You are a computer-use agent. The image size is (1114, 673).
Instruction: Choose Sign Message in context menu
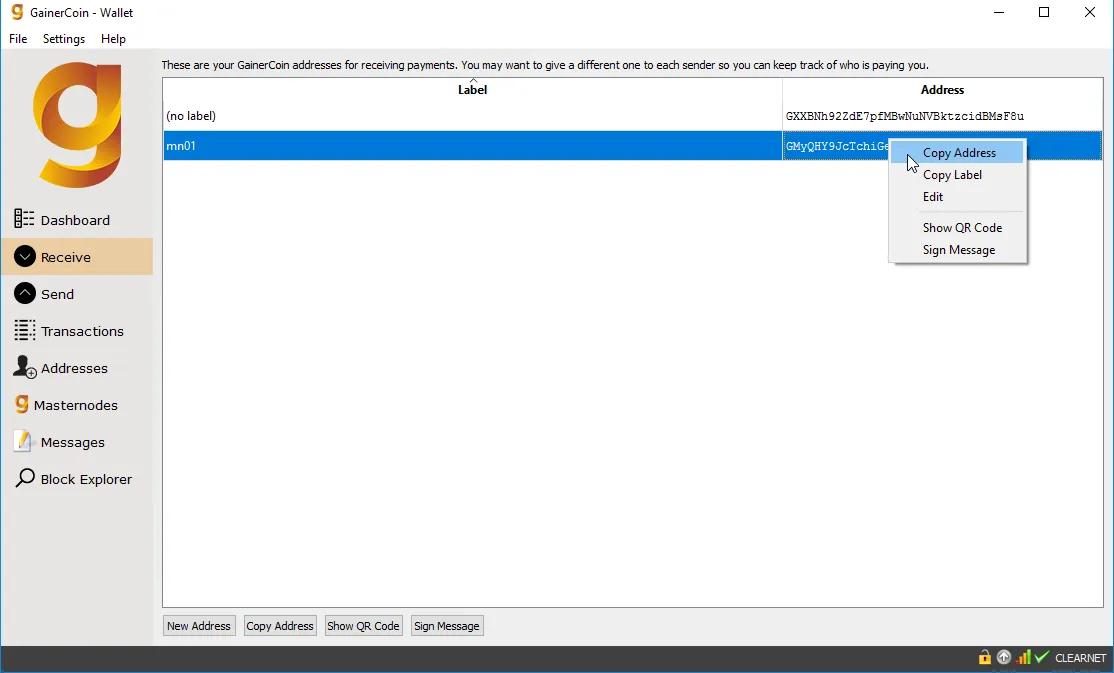tap(958, 249)
